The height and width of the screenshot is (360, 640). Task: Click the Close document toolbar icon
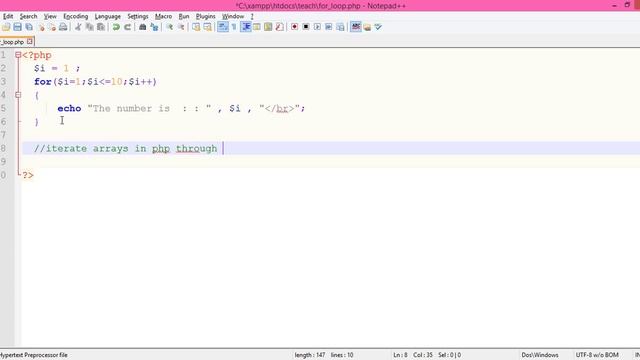coord(41,27)
